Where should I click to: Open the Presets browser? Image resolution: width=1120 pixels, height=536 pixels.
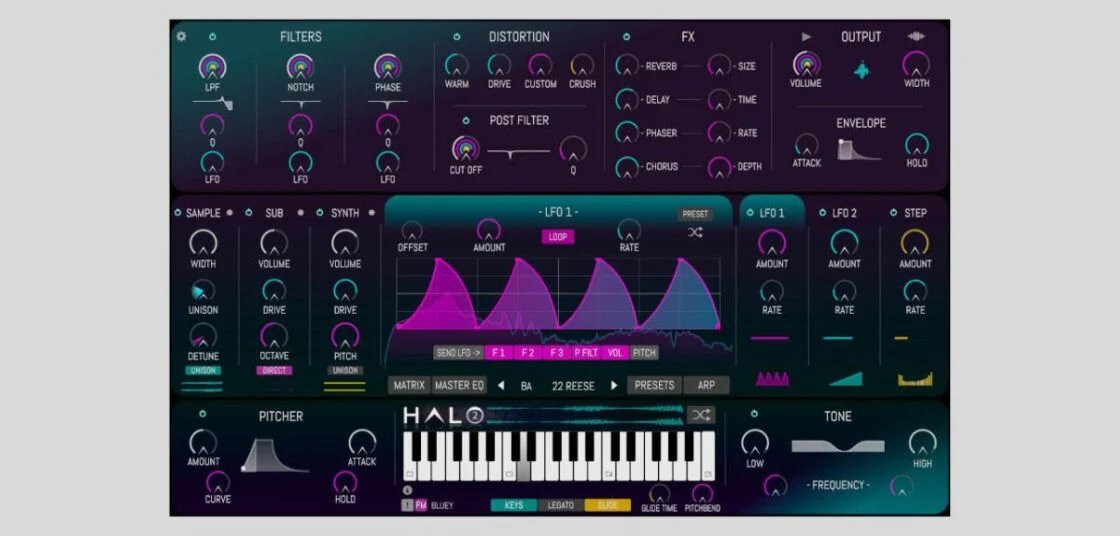pos(654,385)
